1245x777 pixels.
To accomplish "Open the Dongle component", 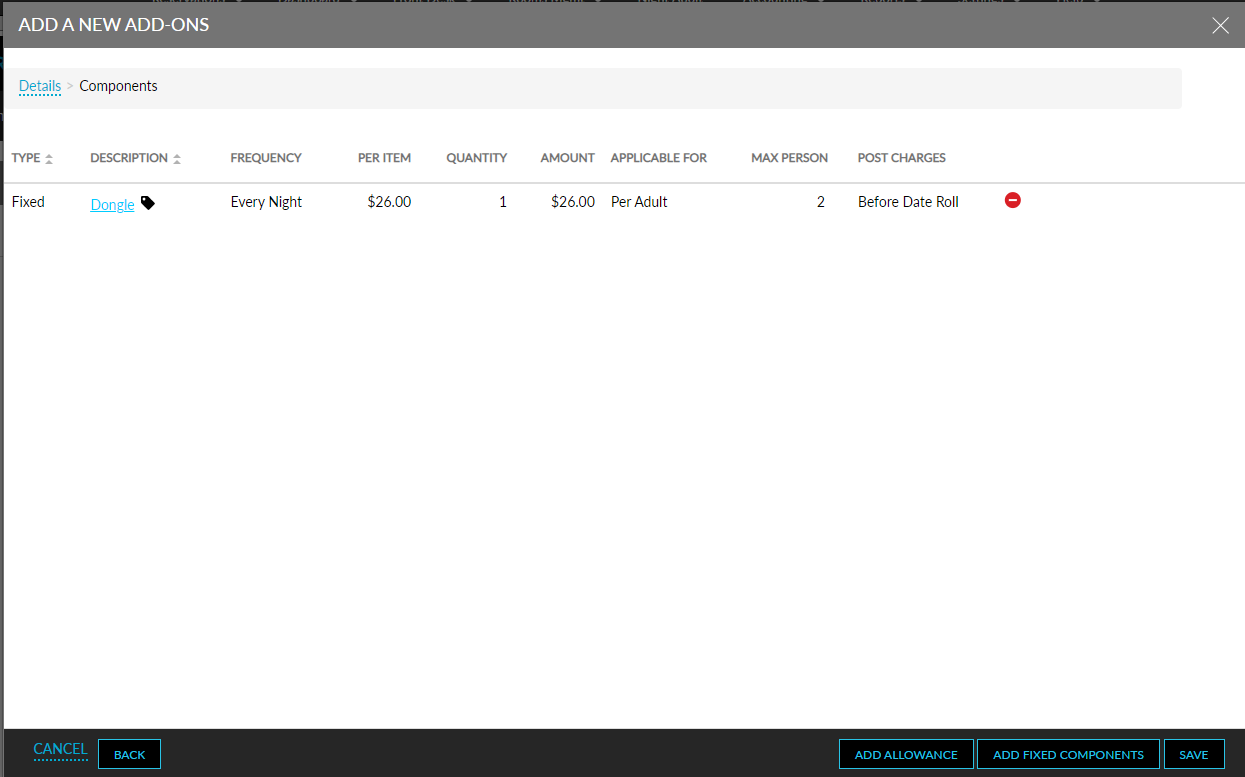I will [x=111, y=203].
